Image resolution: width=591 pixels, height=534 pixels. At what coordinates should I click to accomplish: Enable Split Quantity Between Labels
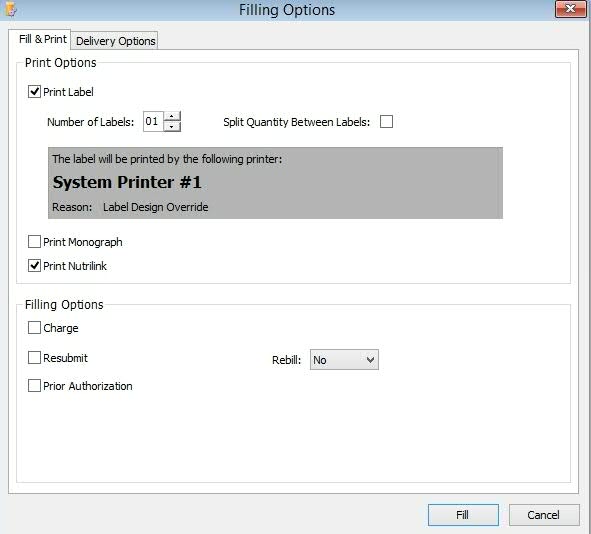[x=386, y=122]
